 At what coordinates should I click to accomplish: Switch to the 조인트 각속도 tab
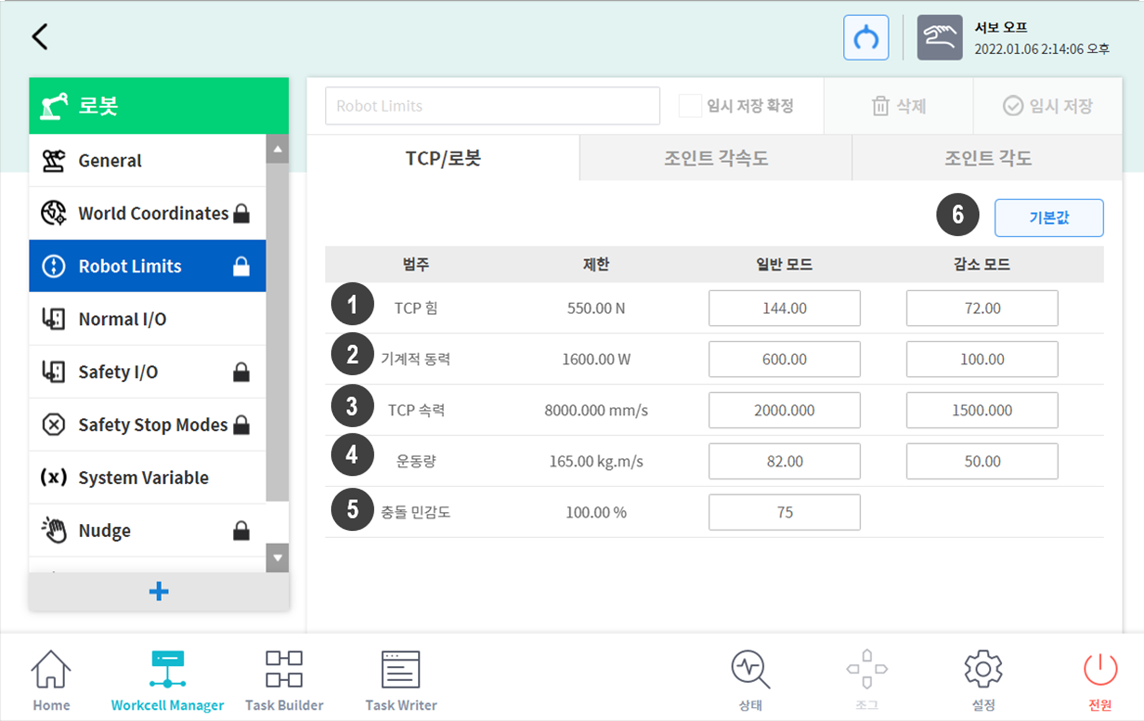pyautogui.click(x=714, y=158)
